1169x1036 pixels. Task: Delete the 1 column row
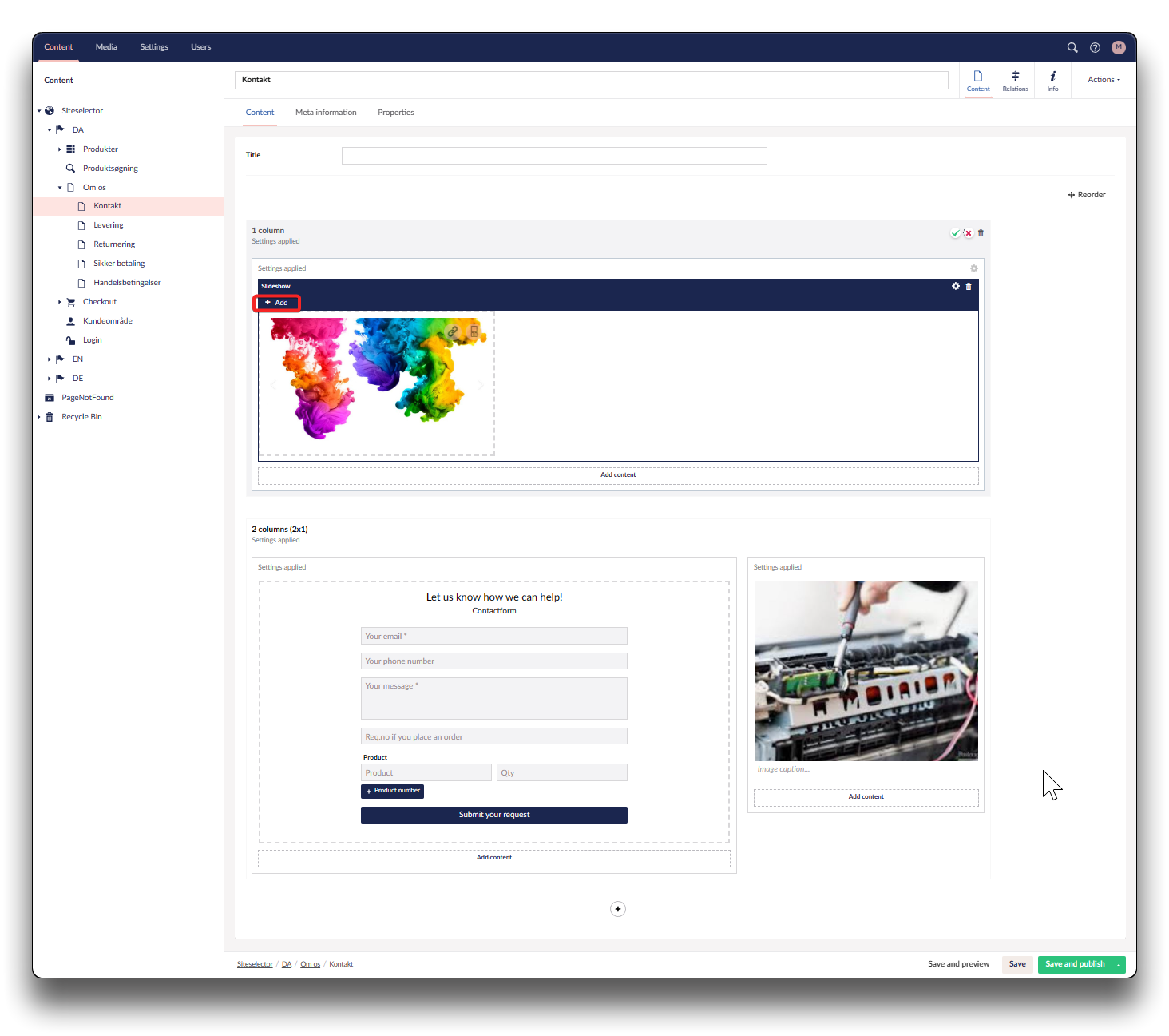coord(981,233)
